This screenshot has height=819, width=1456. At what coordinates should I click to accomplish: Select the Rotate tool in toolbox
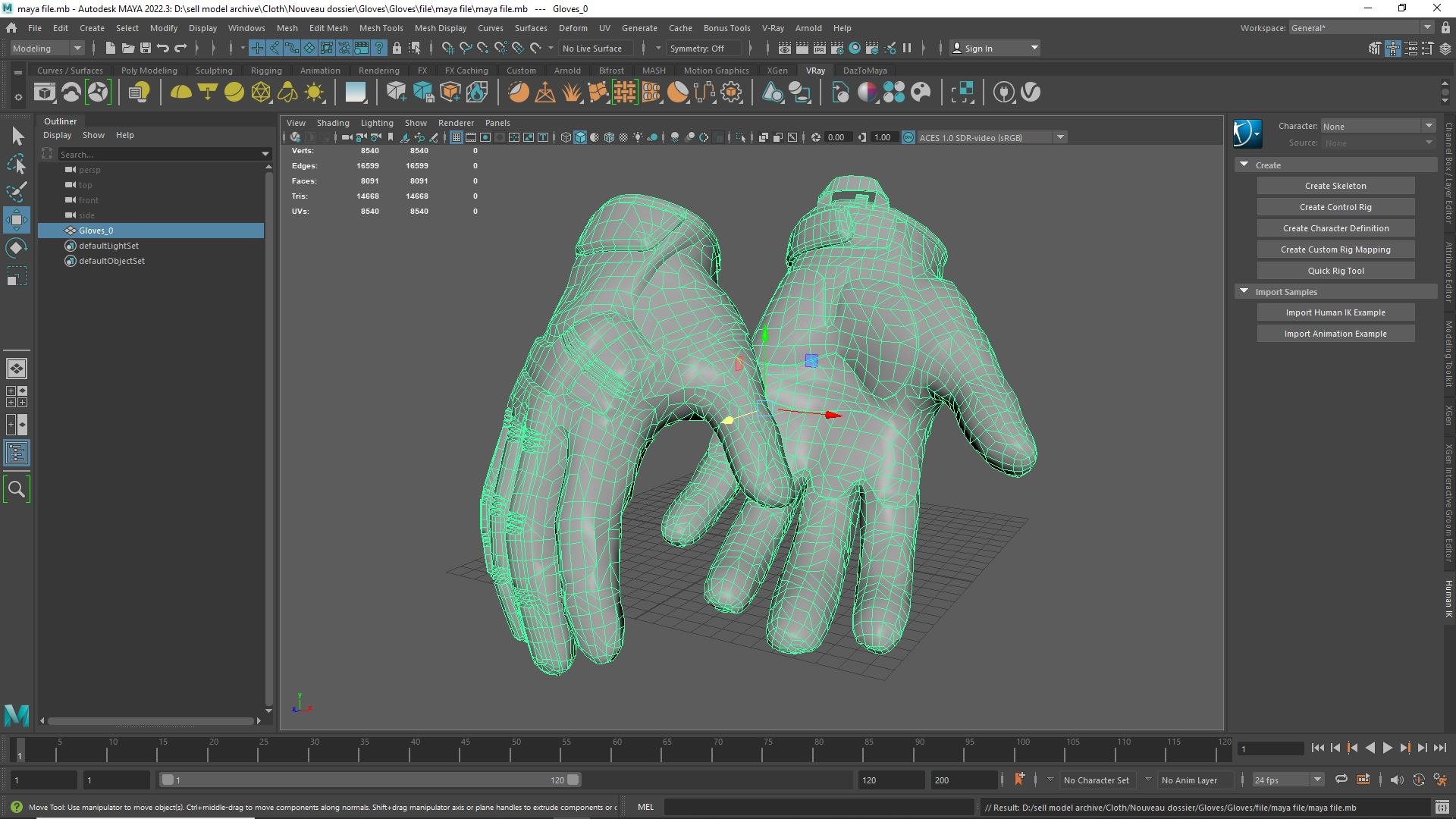pos(17,248)
